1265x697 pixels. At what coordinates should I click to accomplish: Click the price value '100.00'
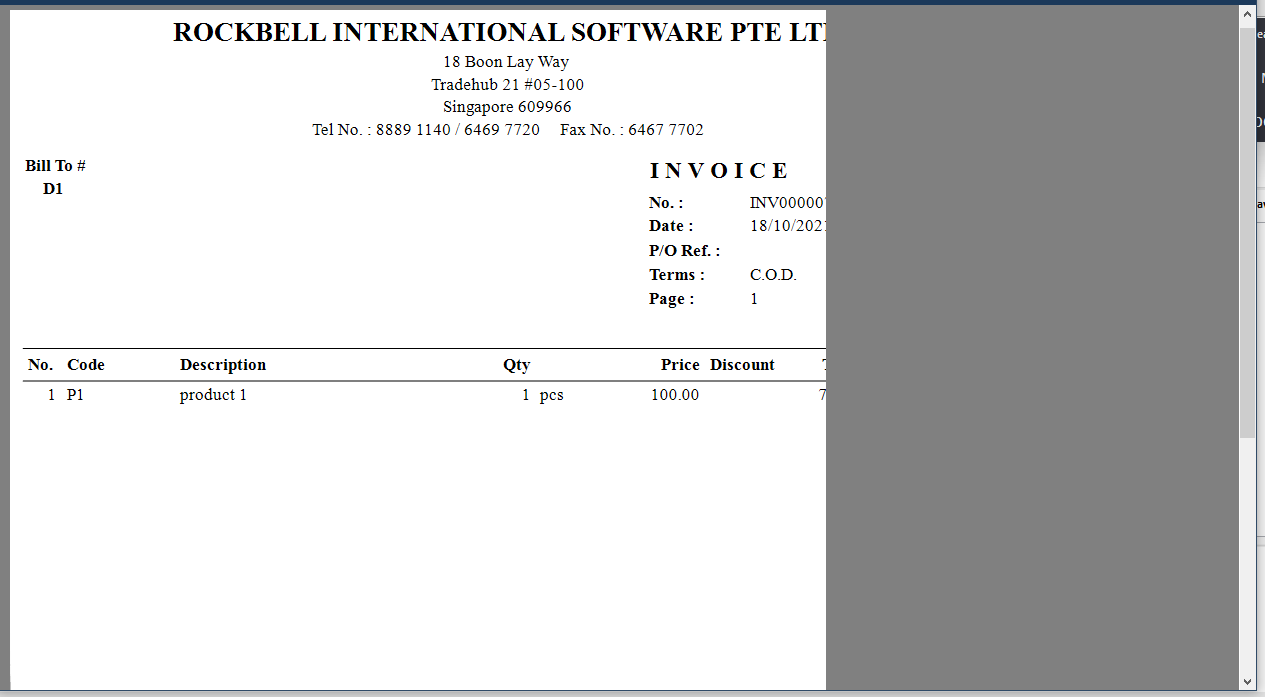click(675, 395)
